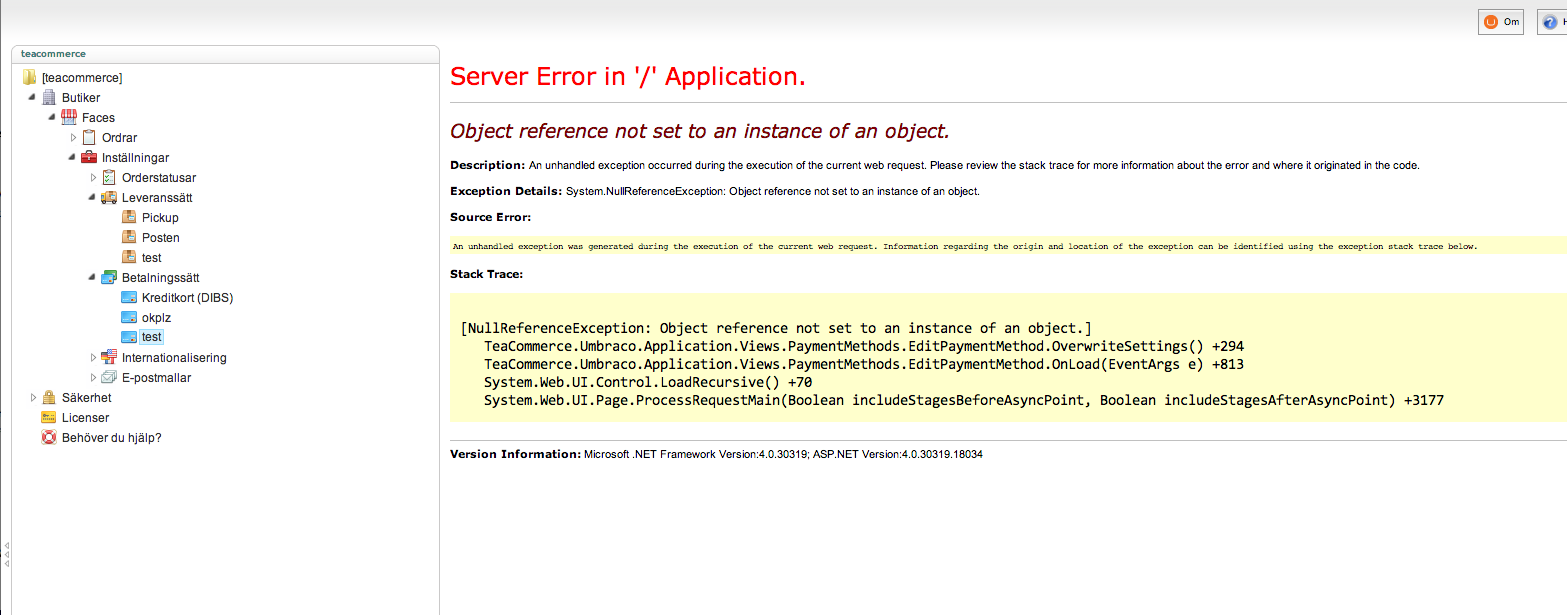The height and width of the screenshot is (615, 1567).
Task: Click the lifebuoy icon for Behöver du hjälp?
Action: click(49, 437)
